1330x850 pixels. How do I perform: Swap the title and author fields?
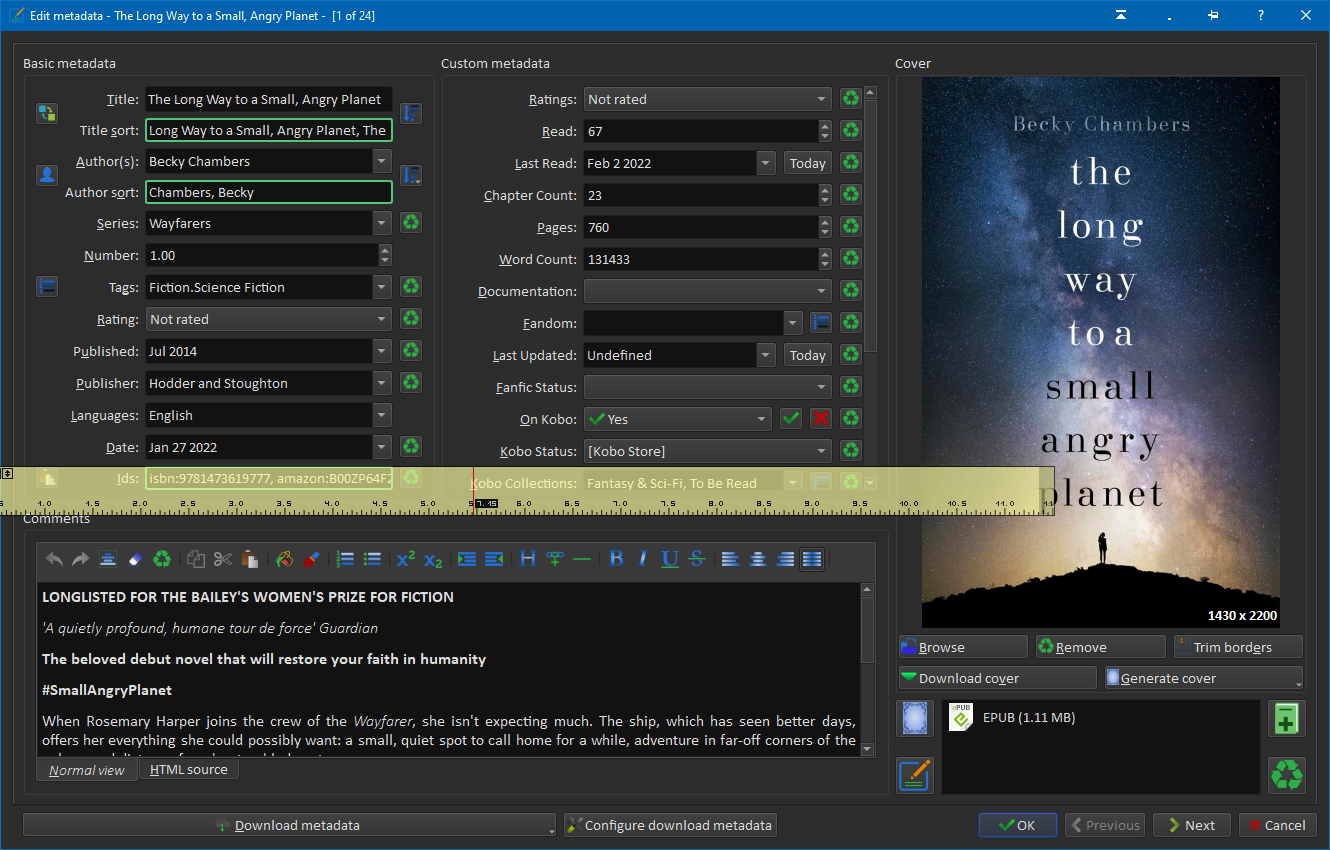46,113
